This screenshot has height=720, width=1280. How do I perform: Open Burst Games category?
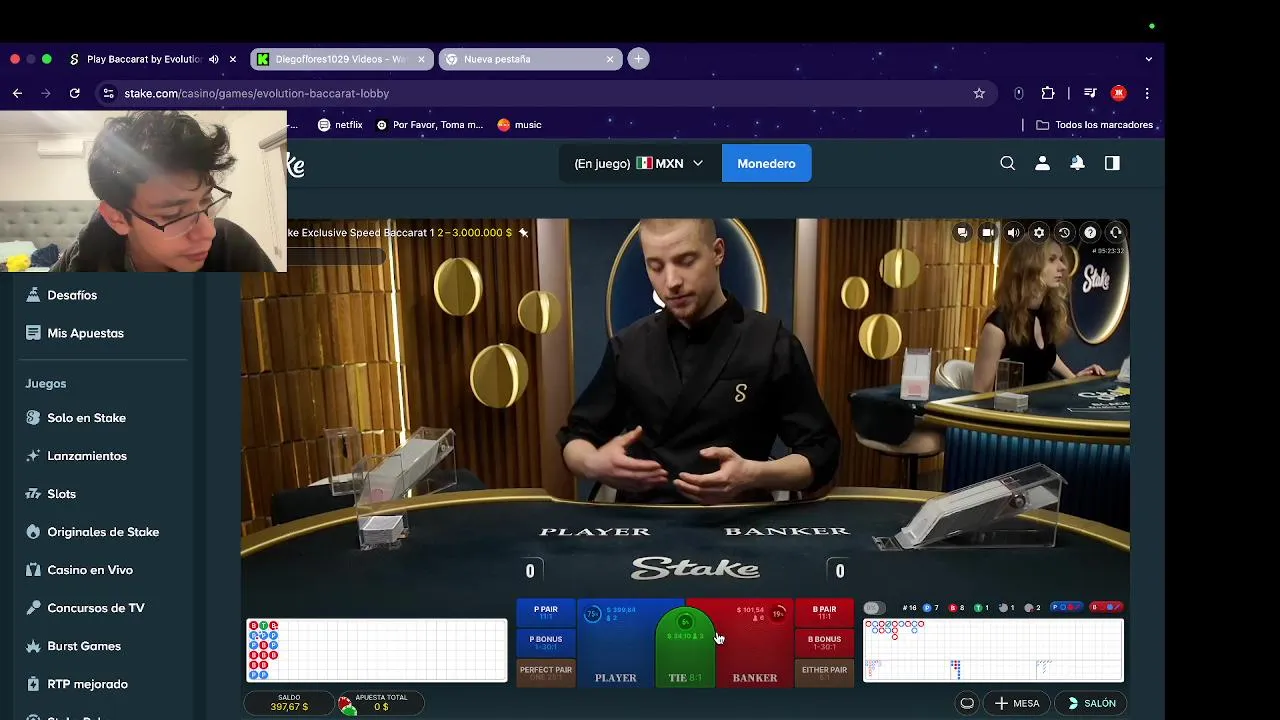coord(84,646)
